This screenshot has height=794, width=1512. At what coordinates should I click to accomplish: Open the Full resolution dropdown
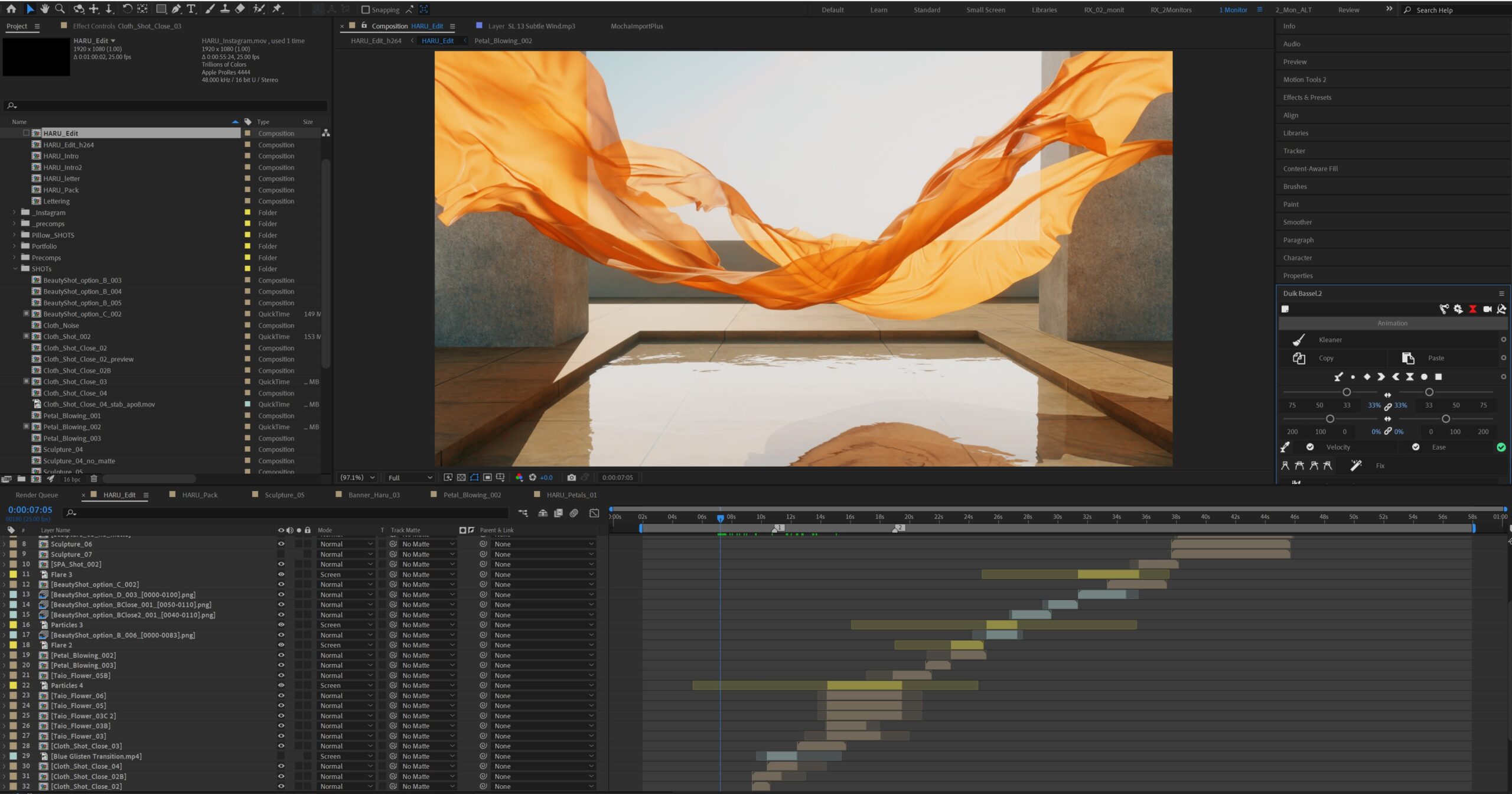tap(410, 477)
